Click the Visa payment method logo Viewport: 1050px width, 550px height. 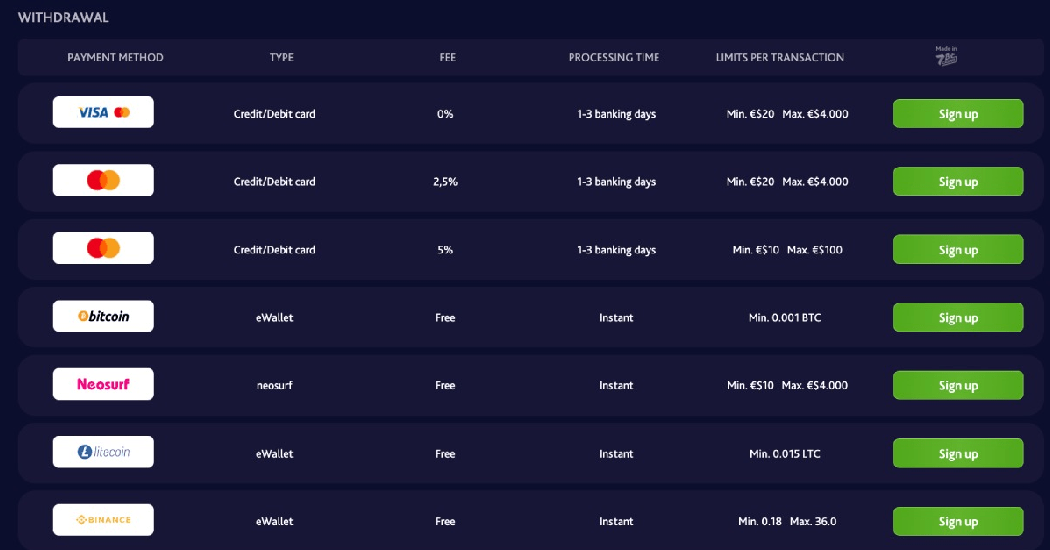tap(103, 112)
